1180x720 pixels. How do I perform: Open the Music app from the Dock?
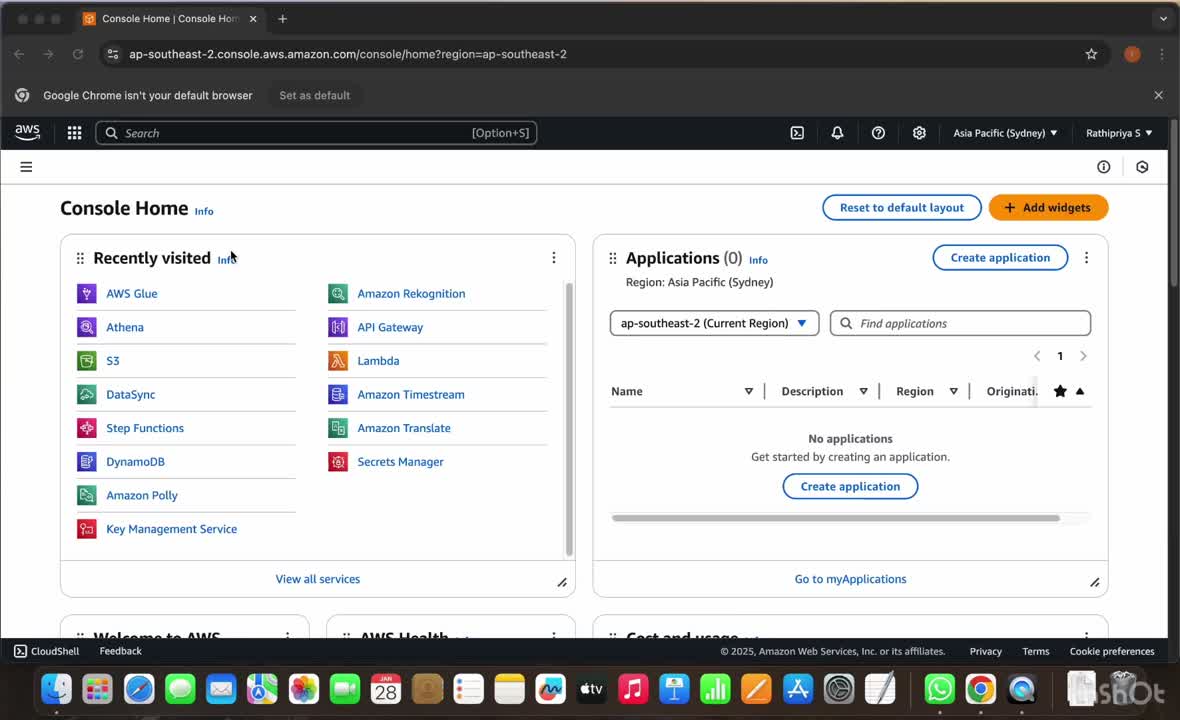pos(633,689)
